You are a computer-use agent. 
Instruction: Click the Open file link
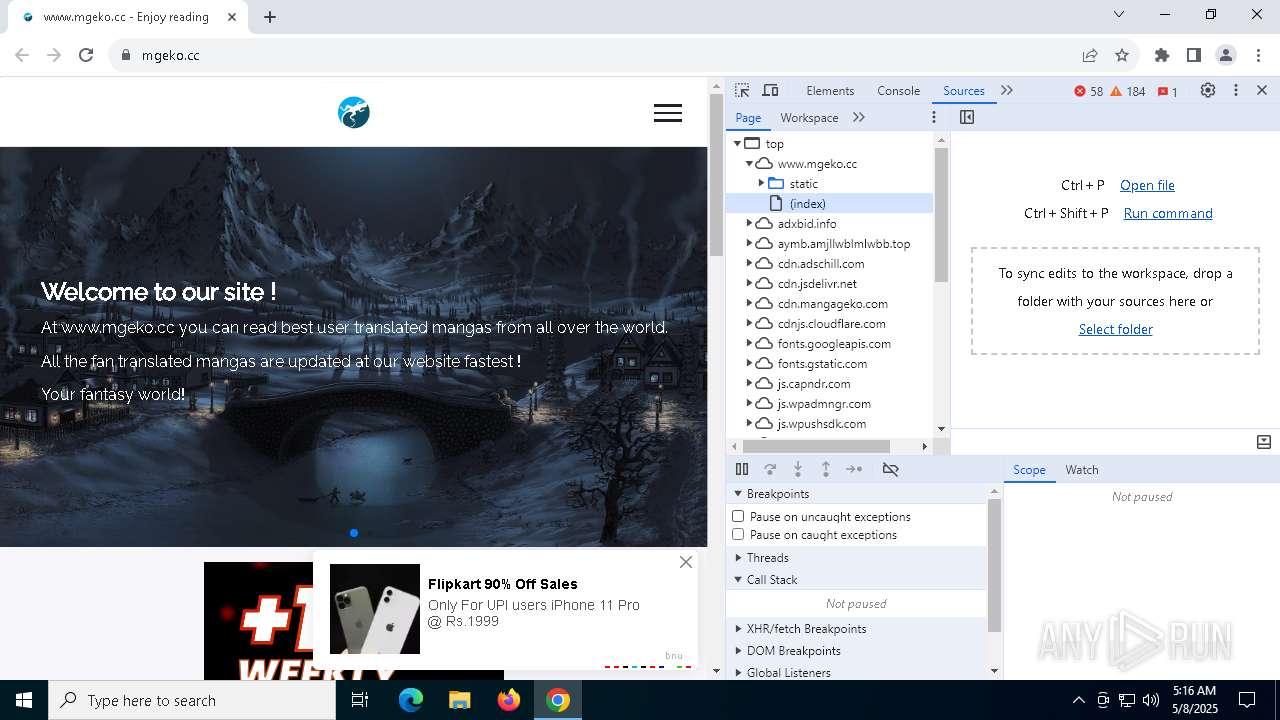point(1147,185)
